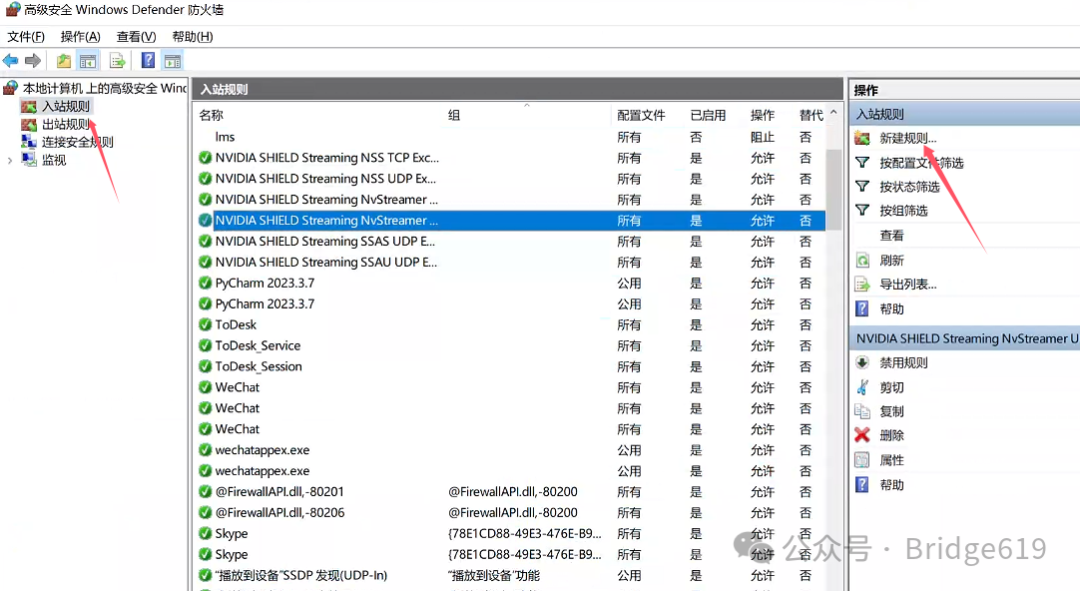Click the green check icon beside ToDesk_Session

tap(205, 366)
